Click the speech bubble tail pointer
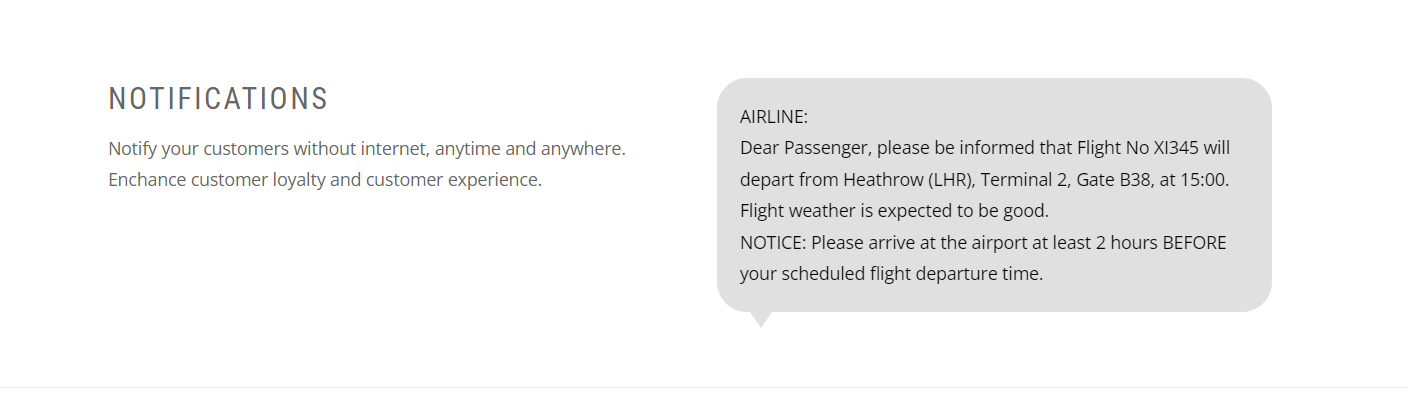The height and width of the screenshot is (411, 1408). pos(760,319)
